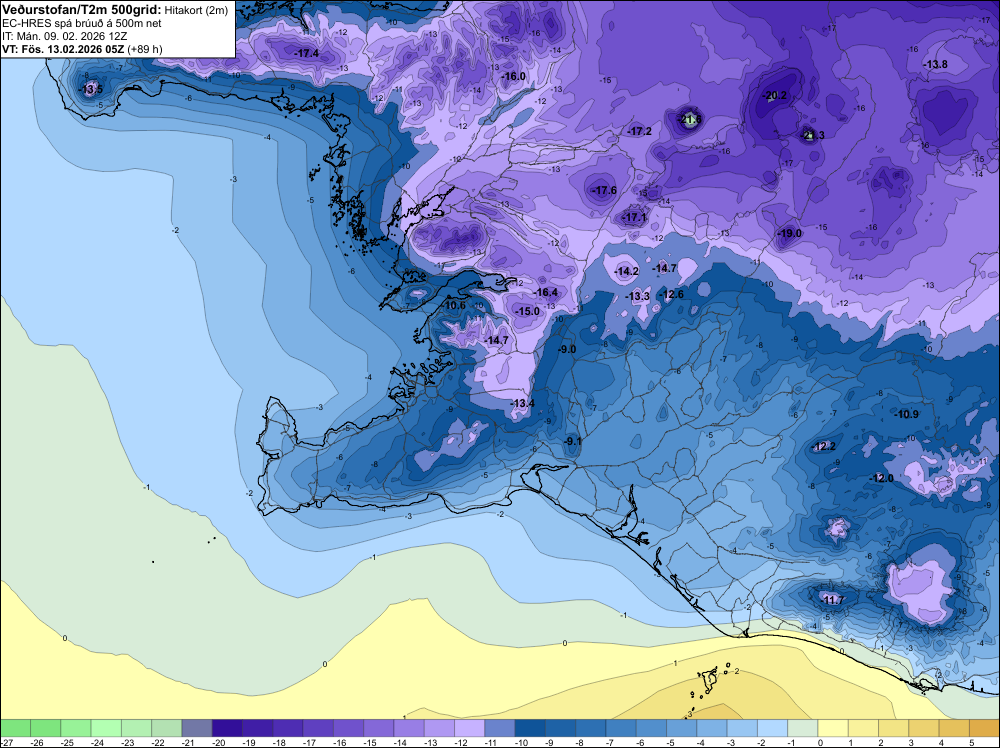Click the "Hitakort (2m)" label in header
This screenshot has height=748, width=1000.
click(196, 10)
